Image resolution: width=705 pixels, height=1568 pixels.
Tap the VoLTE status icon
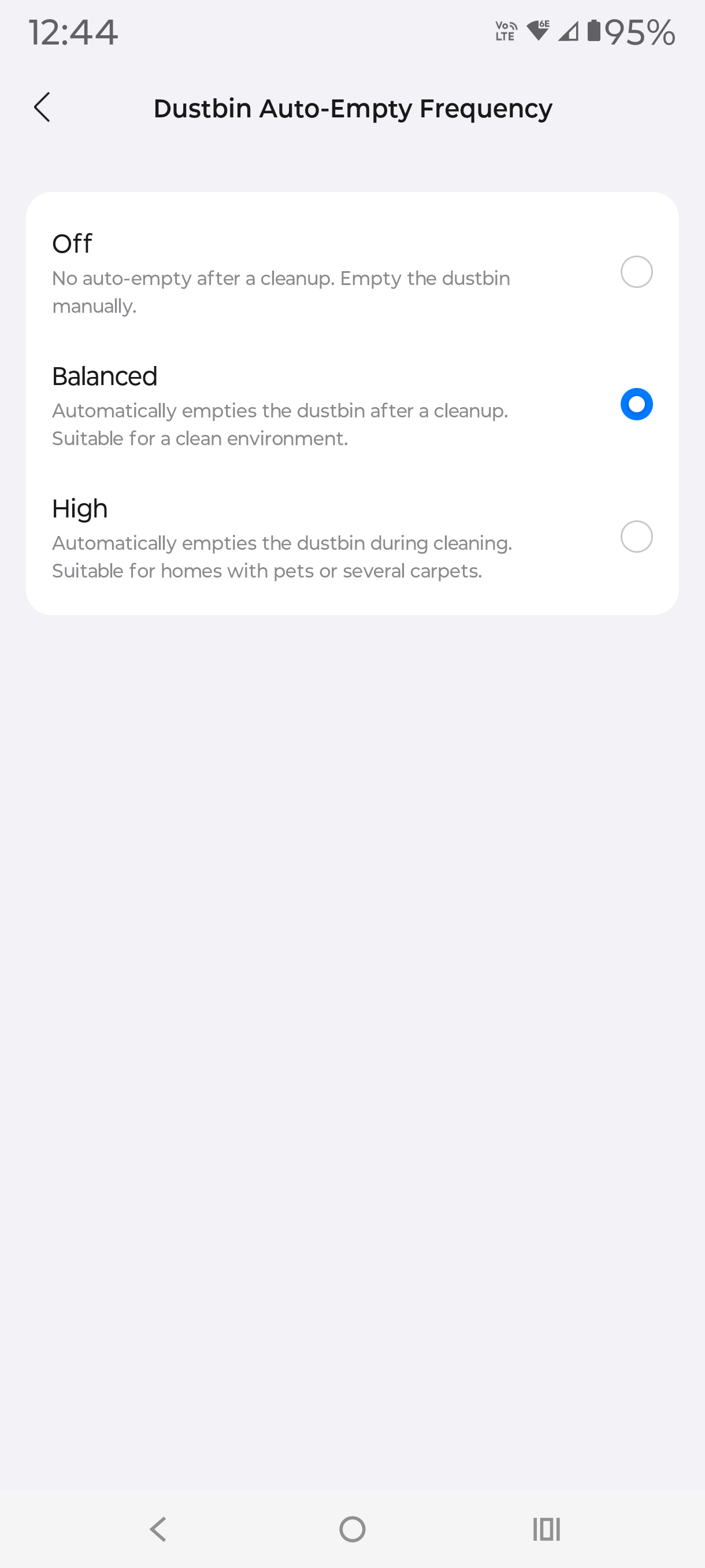(506, 31)
